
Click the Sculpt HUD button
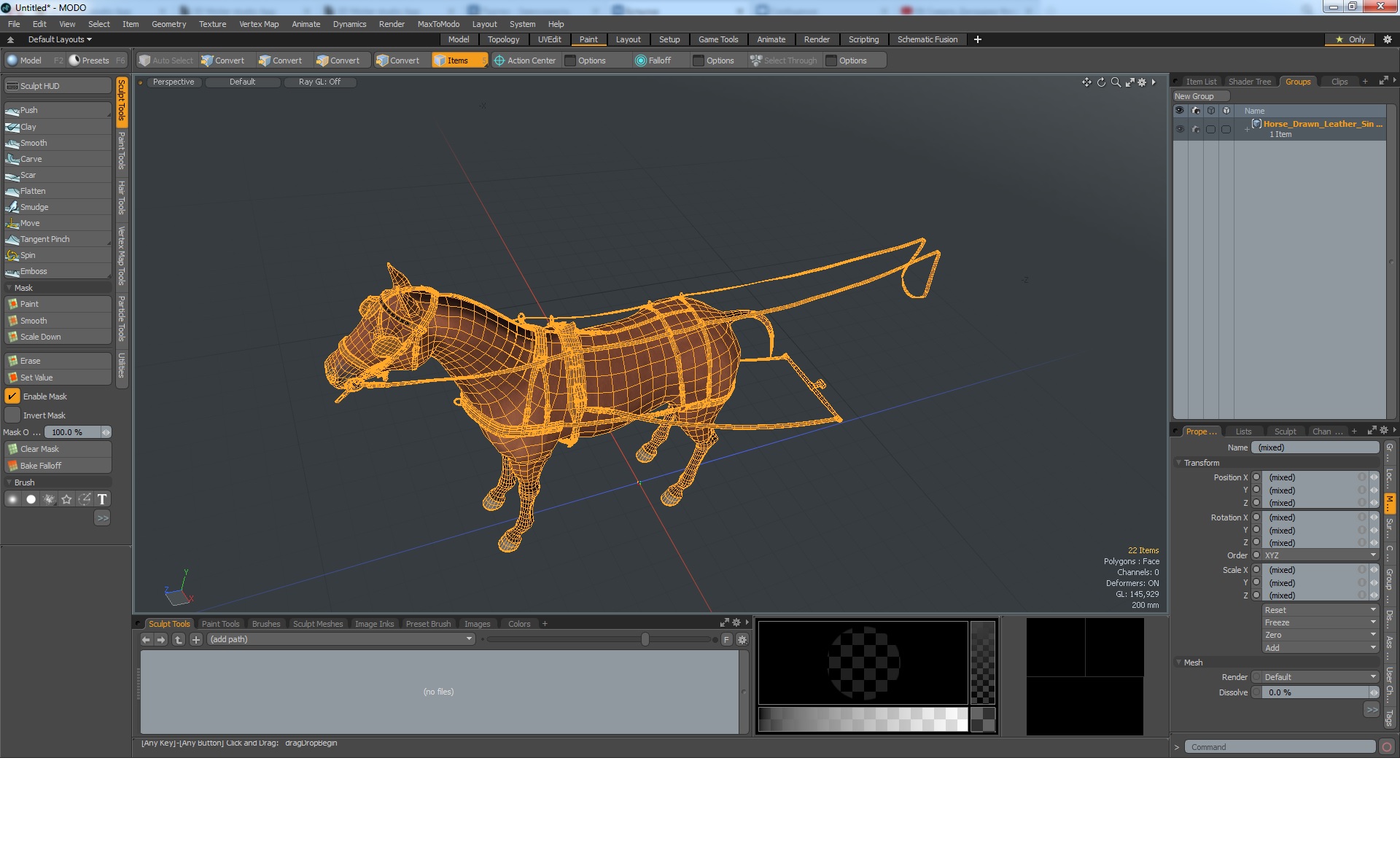pos(58,86)
